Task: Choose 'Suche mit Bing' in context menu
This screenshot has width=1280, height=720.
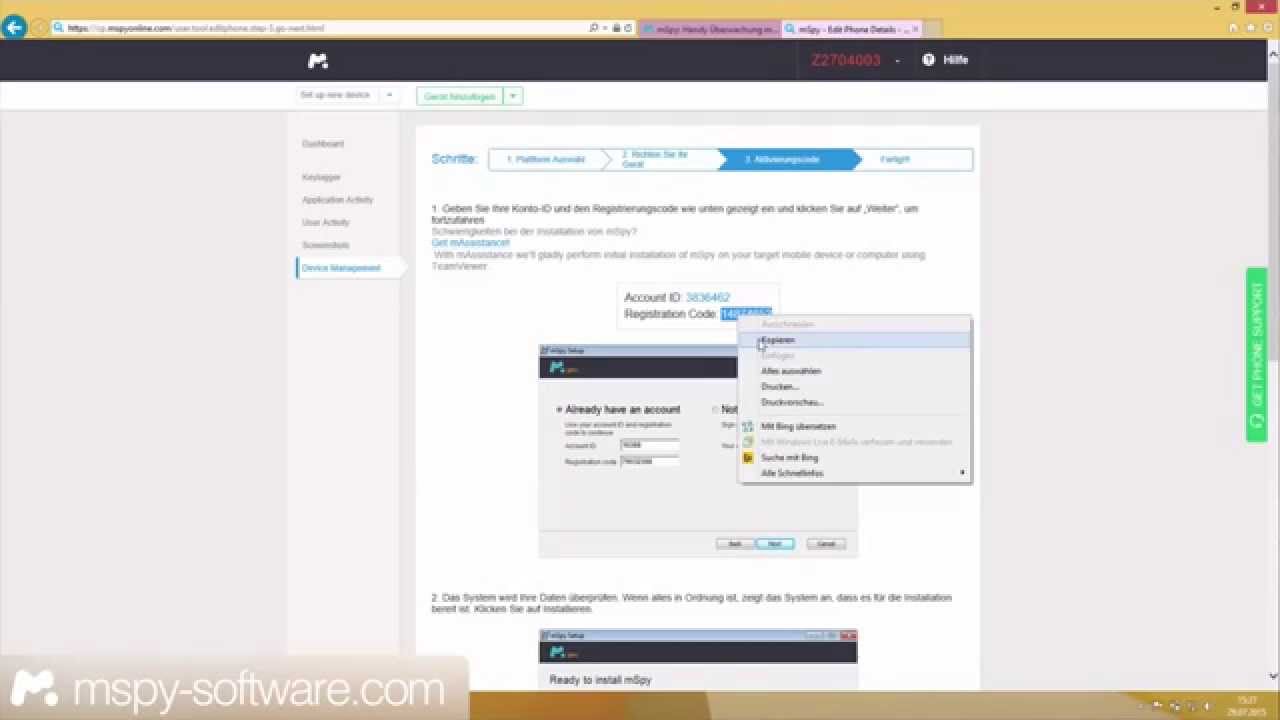Action: pos(854,457)
